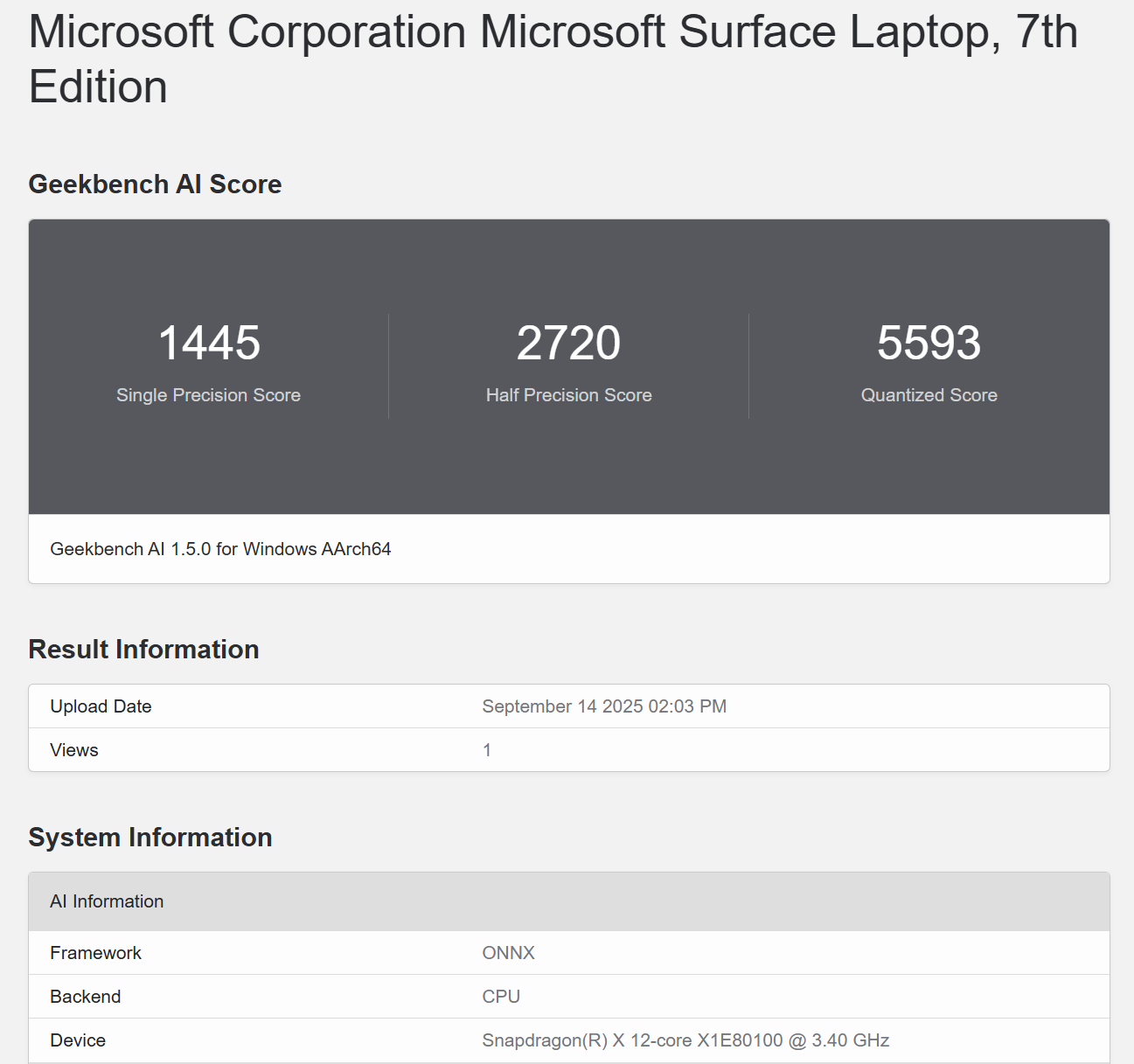The image size is (1134, 1064).
Task: Click the Backend row label
Action: coord(86,997)
